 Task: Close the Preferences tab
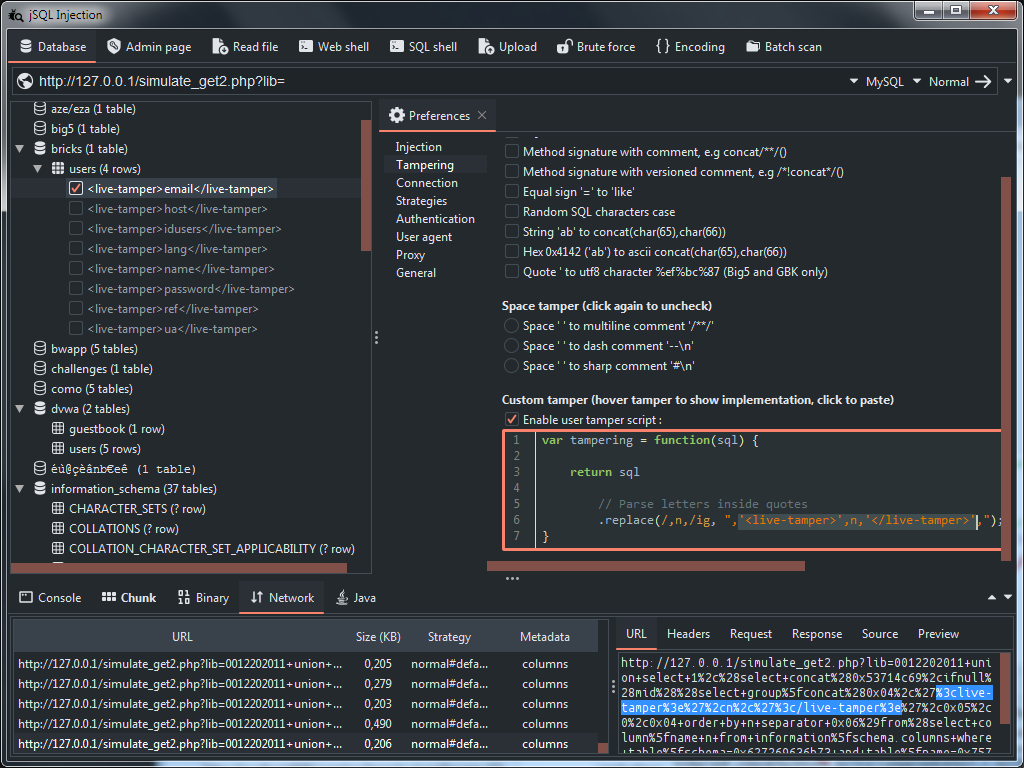coord(482,116)
